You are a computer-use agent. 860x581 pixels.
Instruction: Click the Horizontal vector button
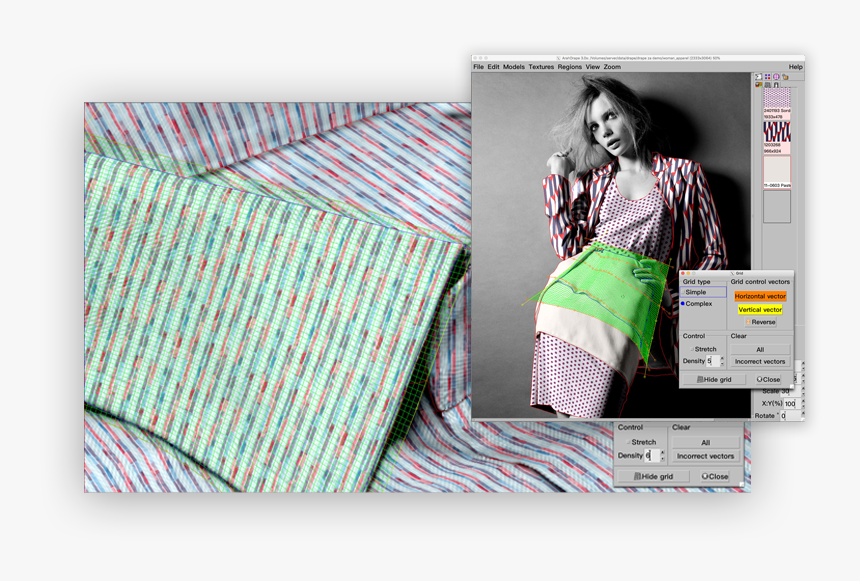point(760,296)
